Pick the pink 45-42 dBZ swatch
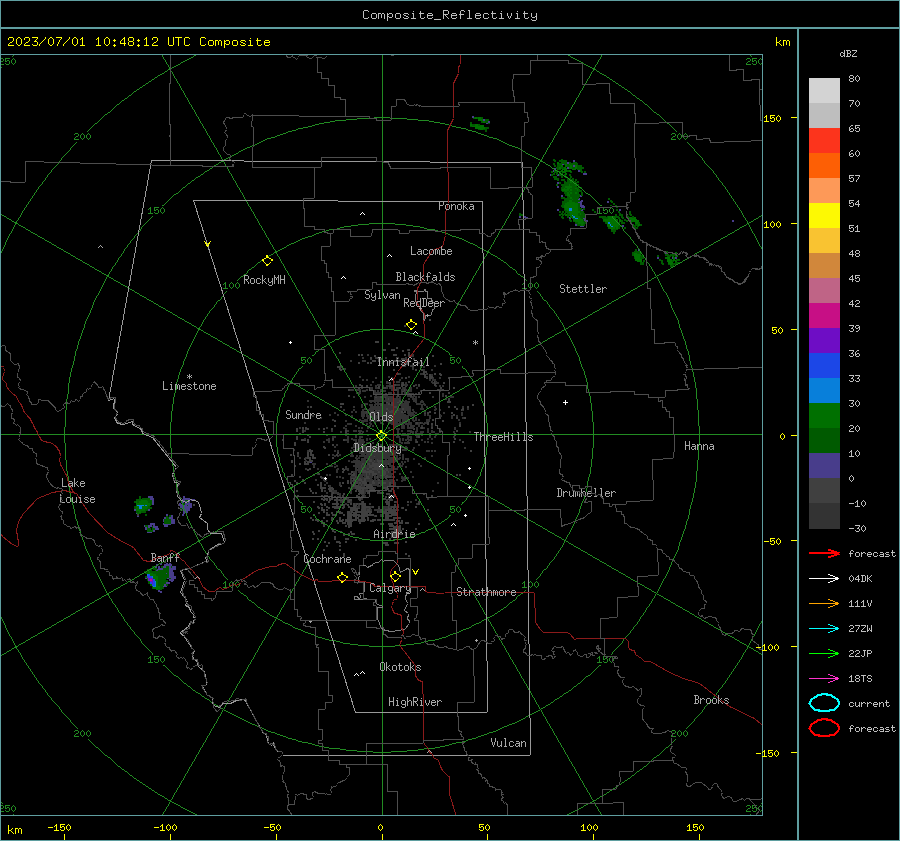 [824, 291]
